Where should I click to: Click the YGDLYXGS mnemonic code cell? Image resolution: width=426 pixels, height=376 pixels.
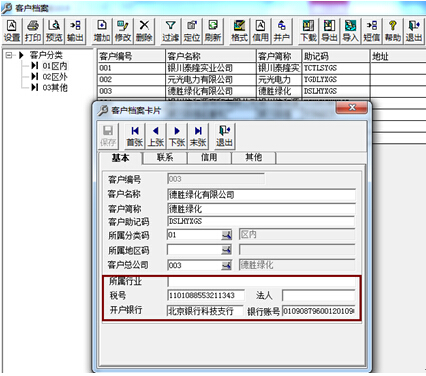pyautogui.click(x=336, y=79)
